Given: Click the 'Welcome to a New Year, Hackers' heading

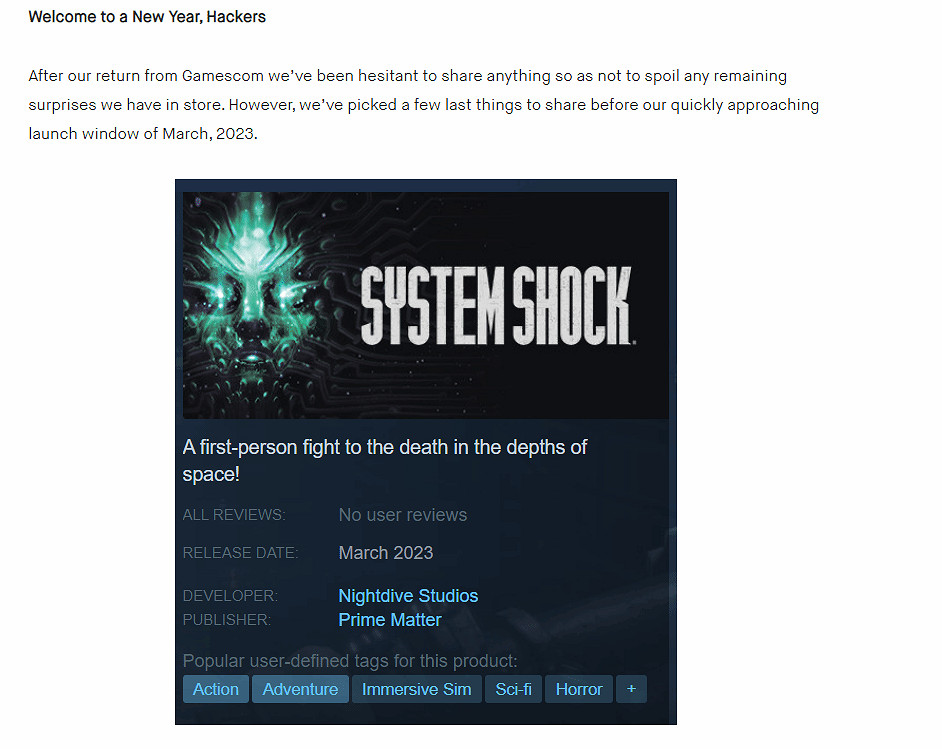Looking at the screenshot, I should coord(147,17).
